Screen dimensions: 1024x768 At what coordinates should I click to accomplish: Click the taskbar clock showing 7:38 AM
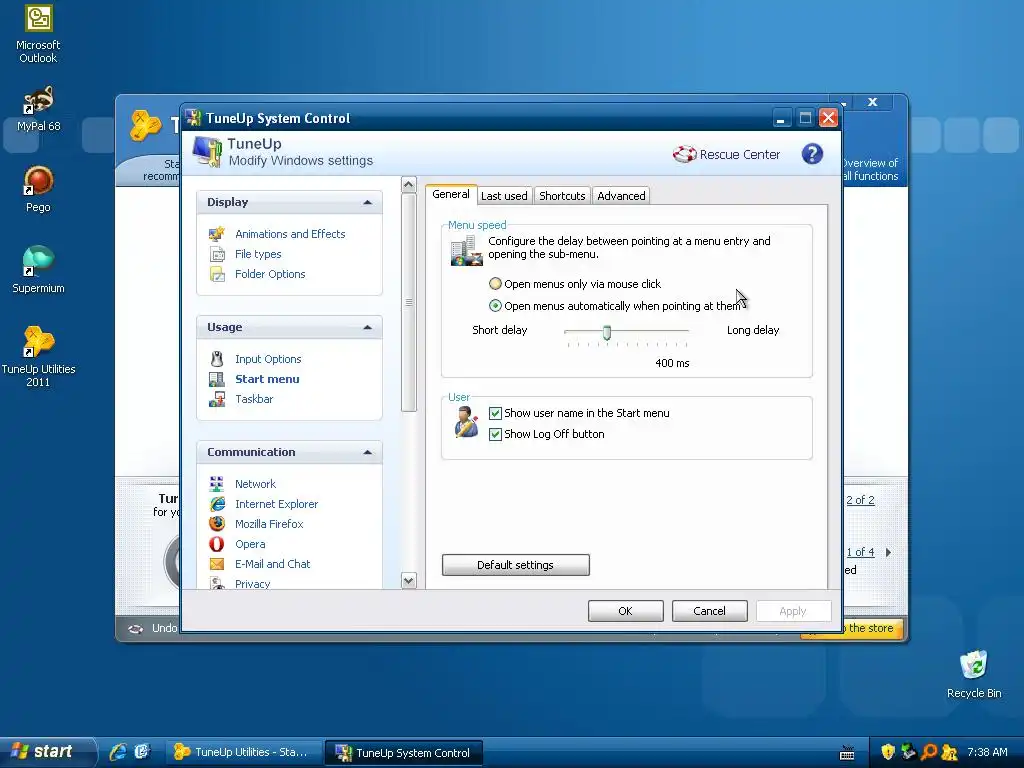pyautogui.click(x=987, y=752)
